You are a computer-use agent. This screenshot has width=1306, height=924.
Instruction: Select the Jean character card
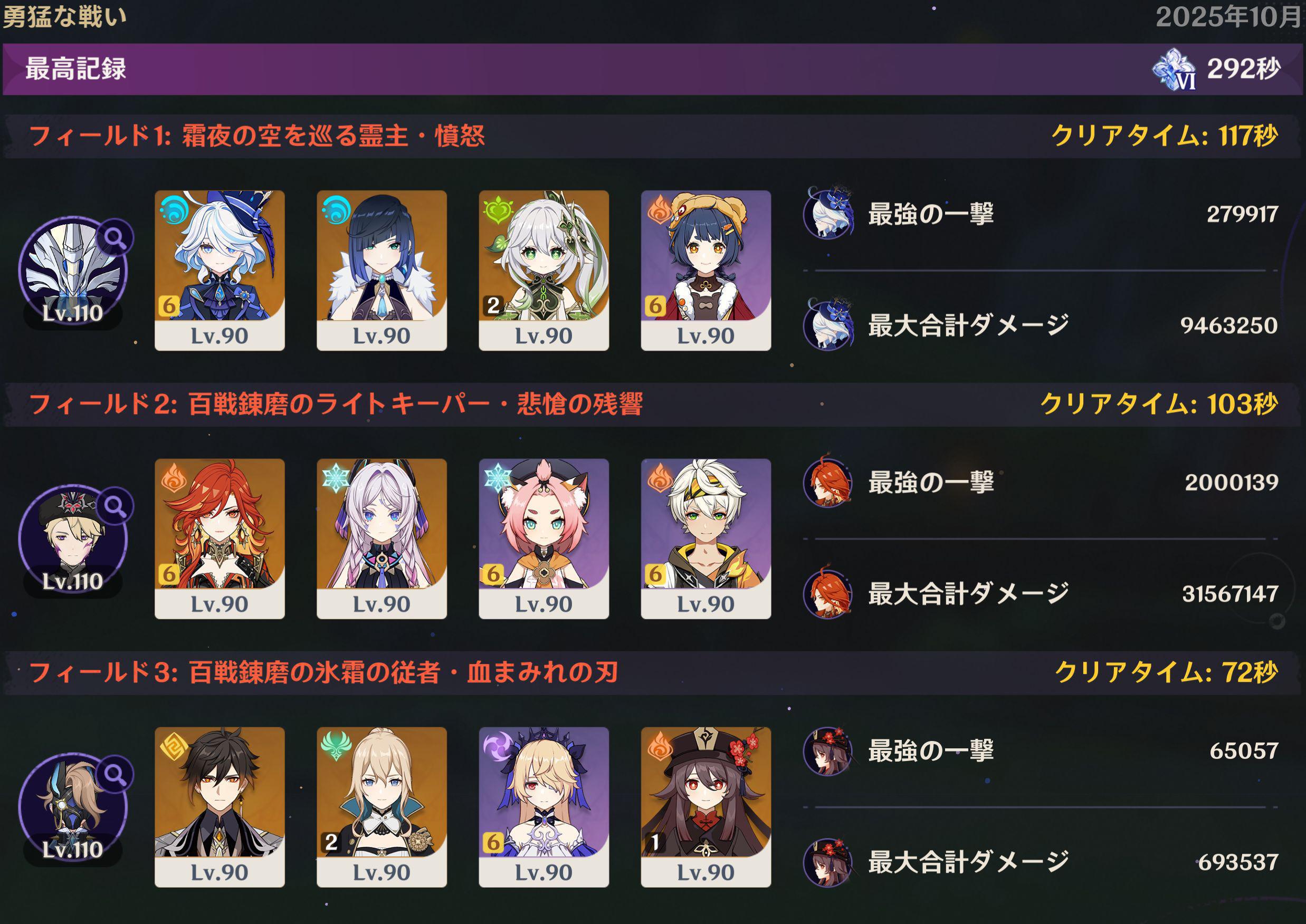[x=382, y=807]
